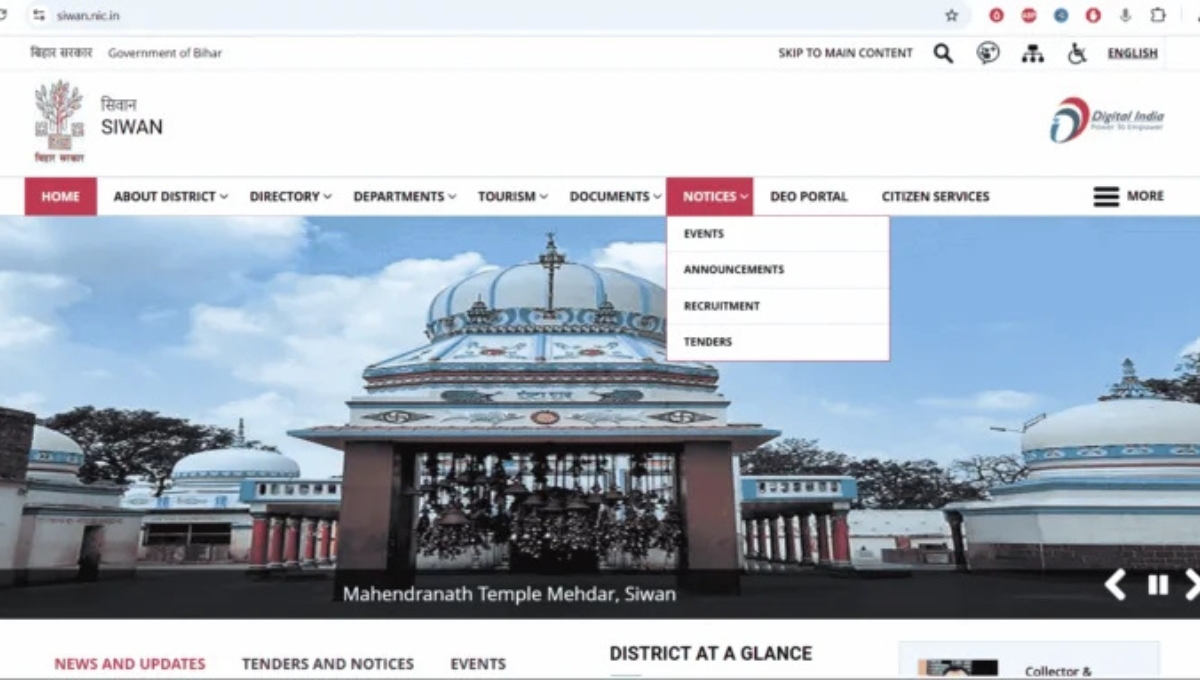Click the accessibility wheelchair icon
The width and height of the screenshot is (1200, 680).
click(x=1077, y=52)
